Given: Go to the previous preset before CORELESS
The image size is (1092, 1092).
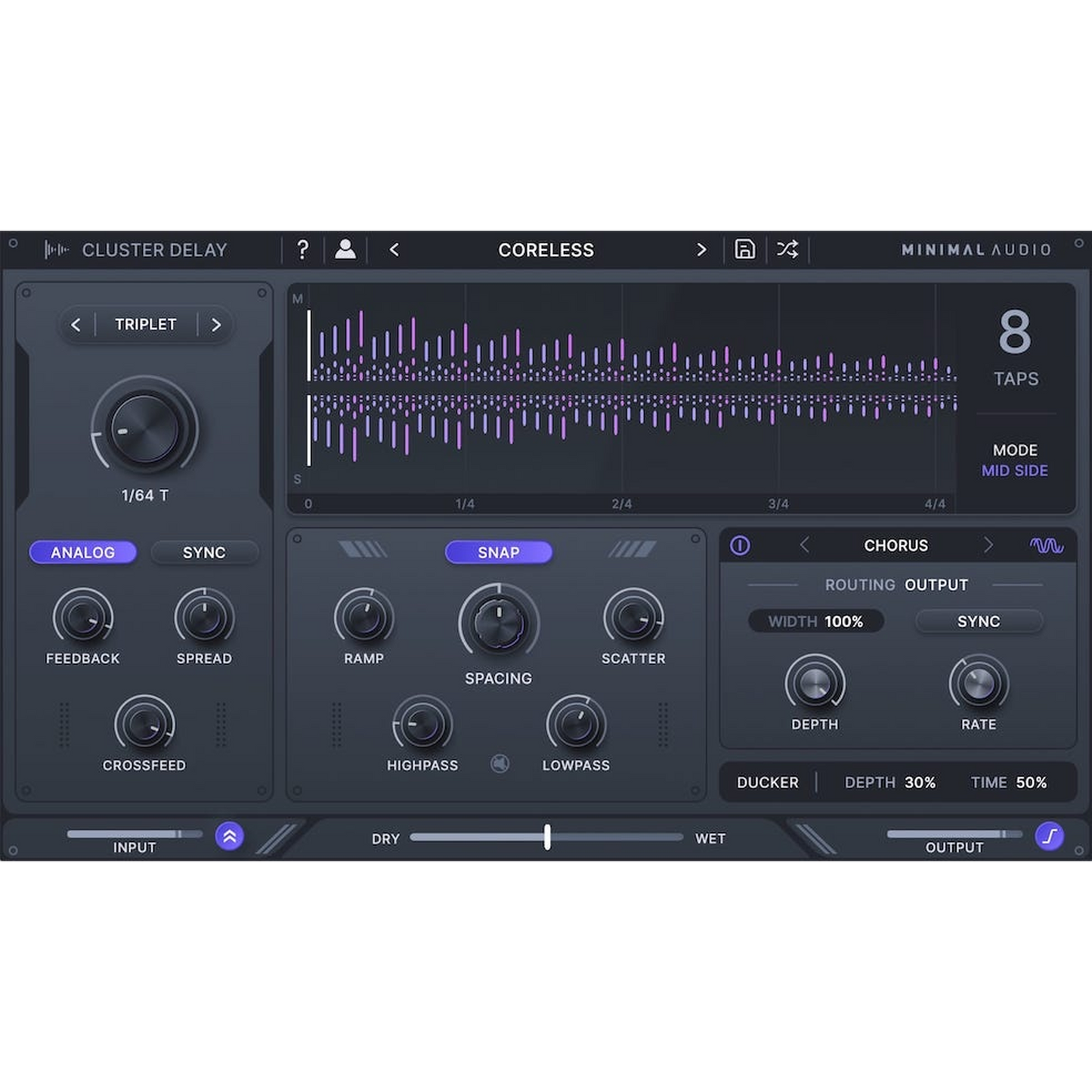Looking at the screenshot, I should click(394, 249).
